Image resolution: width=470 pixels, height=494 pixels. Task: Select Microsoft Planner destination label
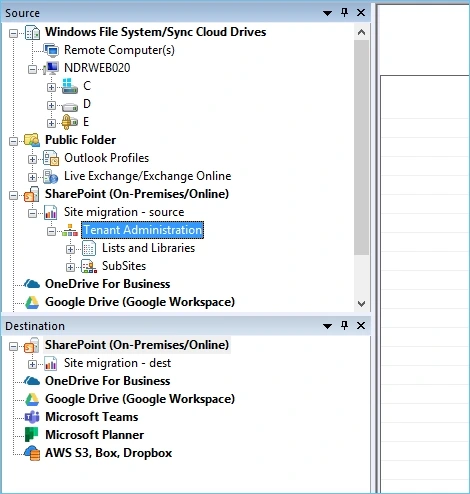click(x=95, y=435)
